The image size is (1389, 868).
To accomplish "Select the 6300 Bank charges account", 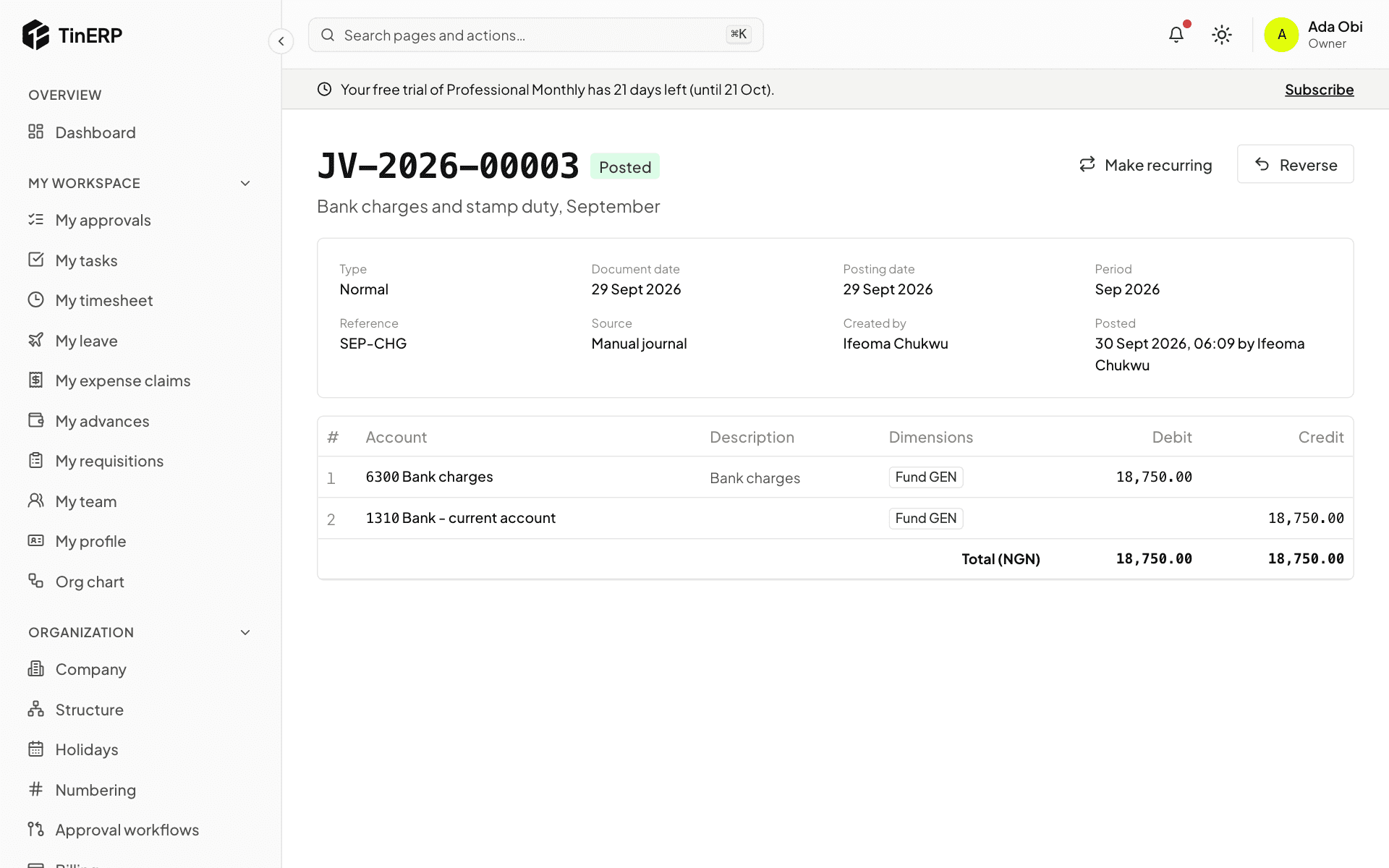I will (x=429, y=477).
